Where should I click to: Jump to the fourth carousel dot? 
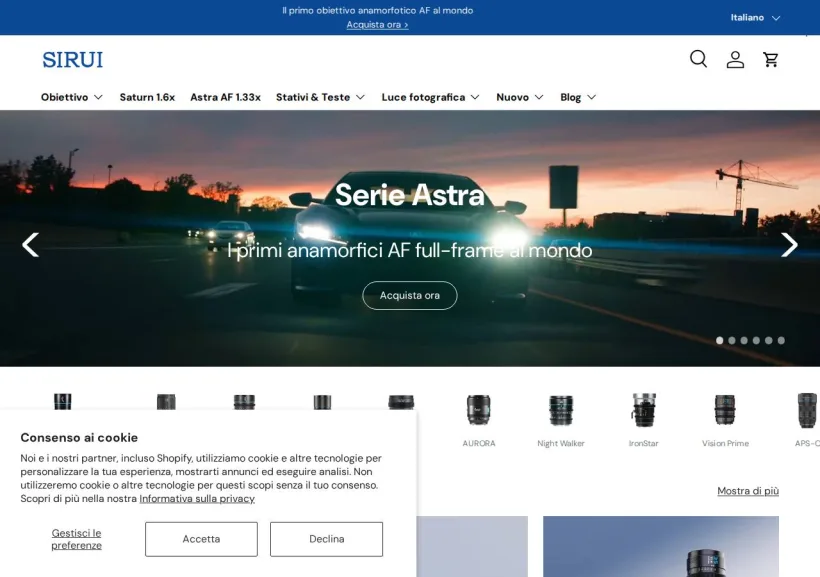click(756, 341)
